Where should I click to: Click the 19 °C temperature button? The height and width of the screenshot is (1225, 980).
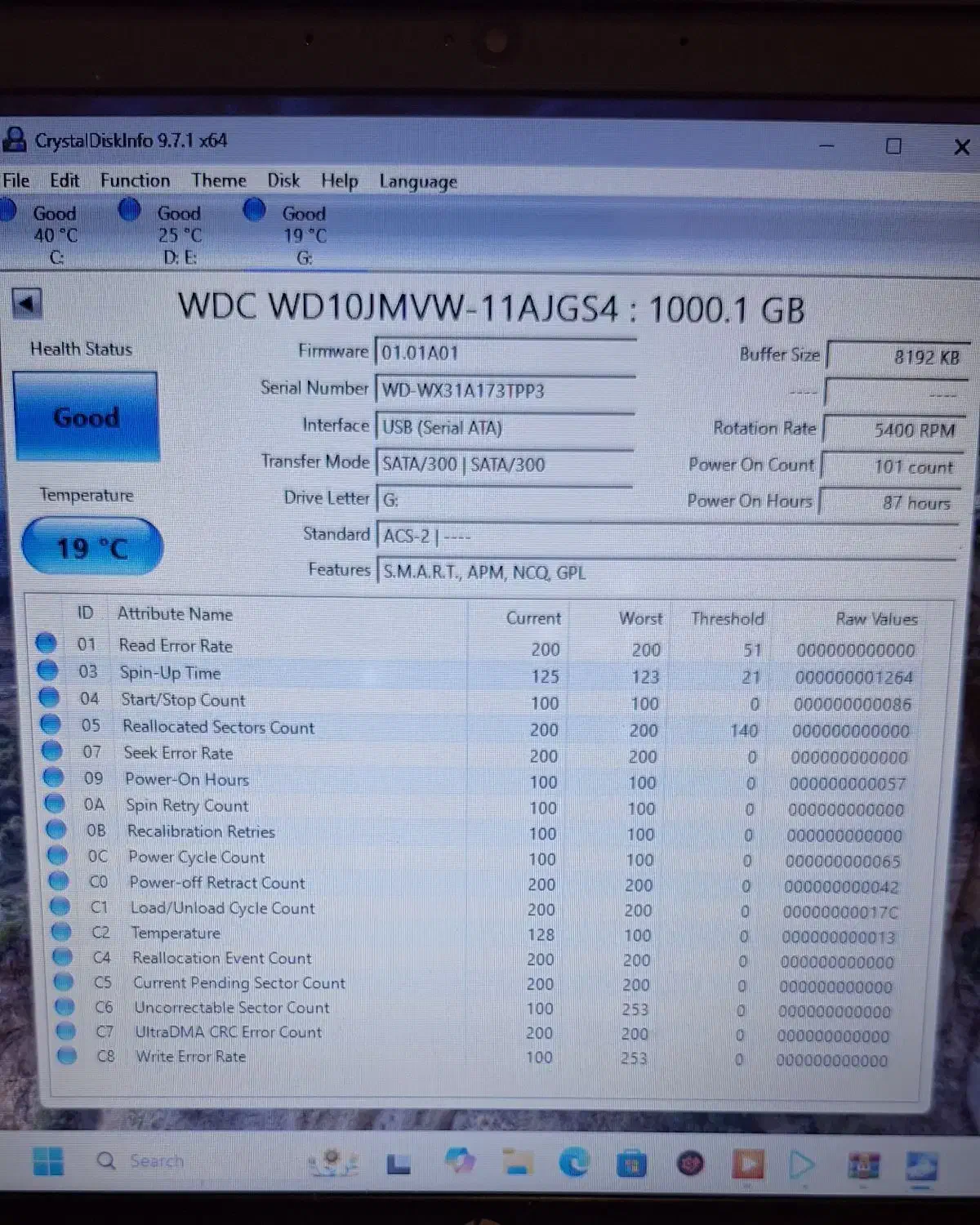point(92,547)
